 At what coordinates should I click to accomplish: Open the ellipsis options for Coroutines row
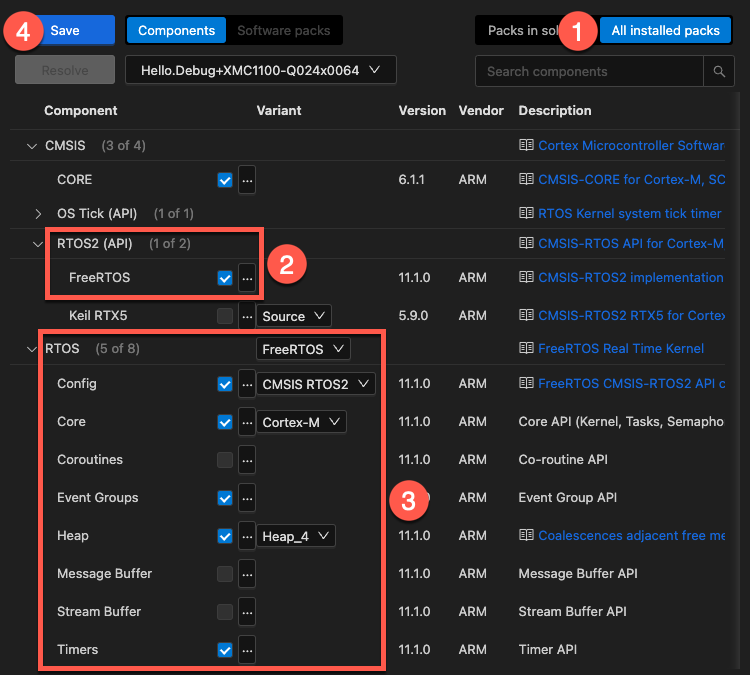pos(247,460)
